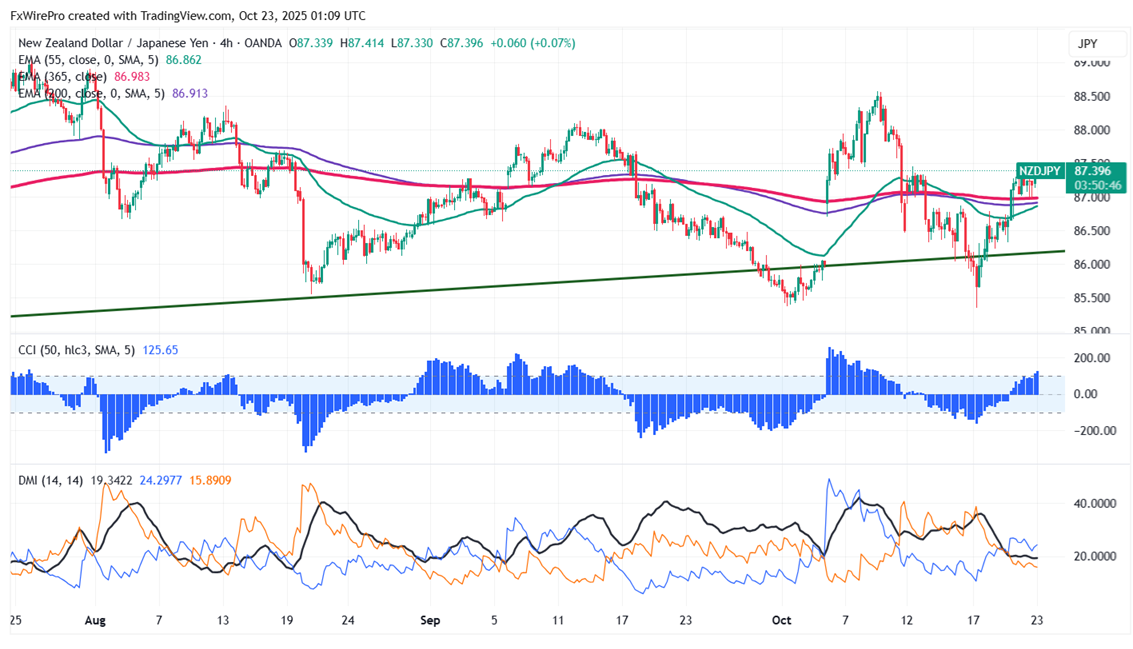Click the EMA 55 value 86.862
Screen dimensions: 1133x649
(x=184, y=60)
